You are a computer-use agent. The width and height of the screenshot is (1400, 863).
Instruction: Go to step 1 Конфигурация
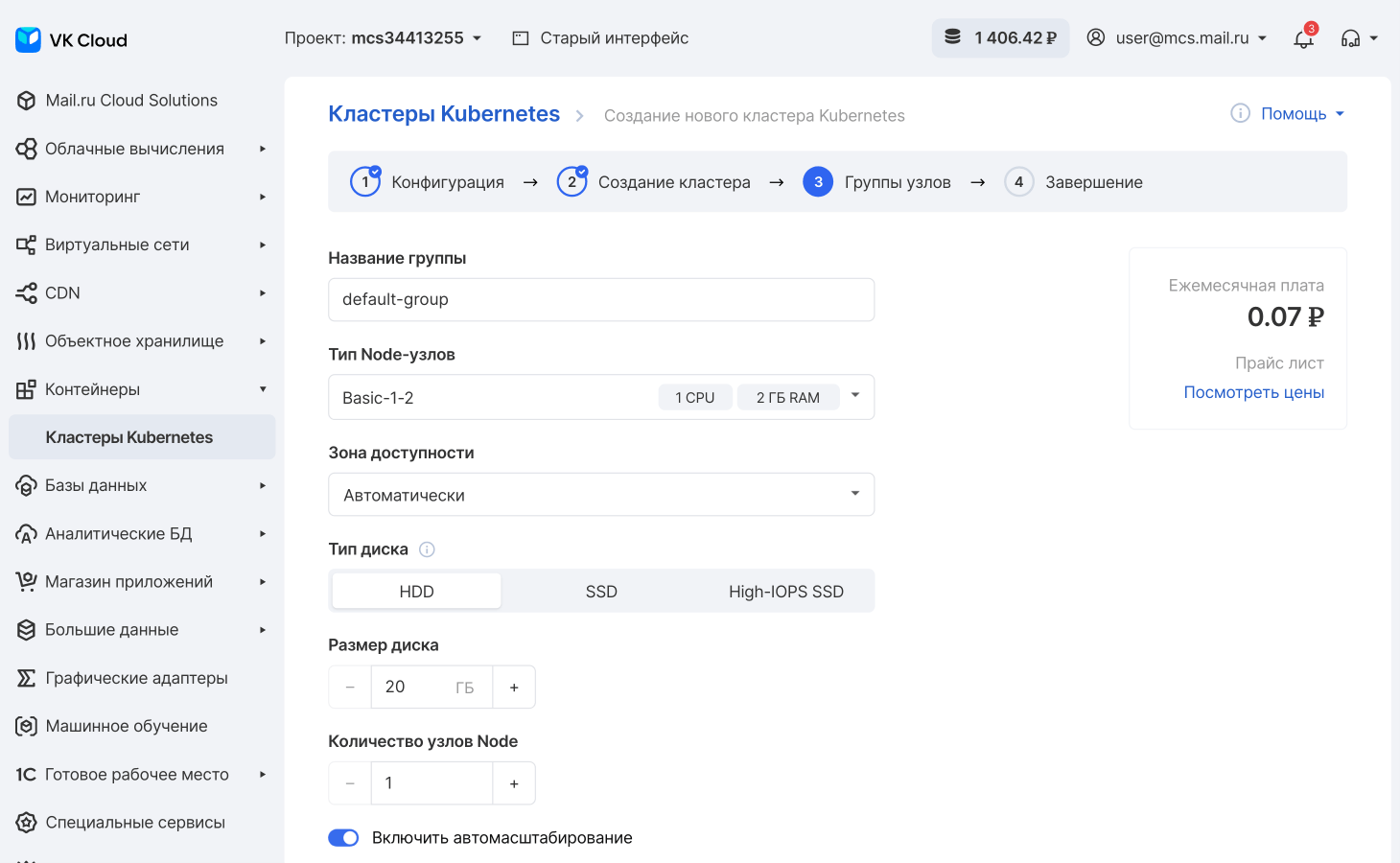point(427,181)
